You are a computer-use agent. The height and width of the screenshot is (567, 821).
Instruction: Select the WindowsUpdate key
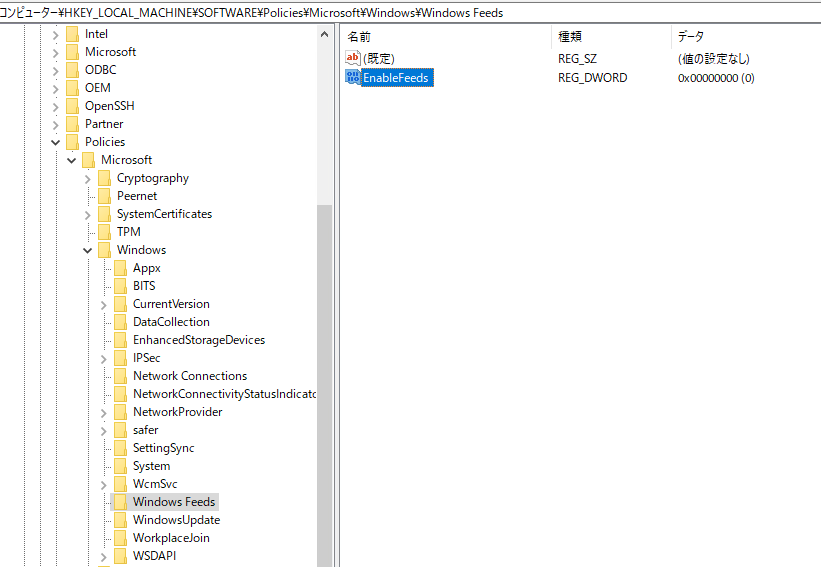(176, 520)
